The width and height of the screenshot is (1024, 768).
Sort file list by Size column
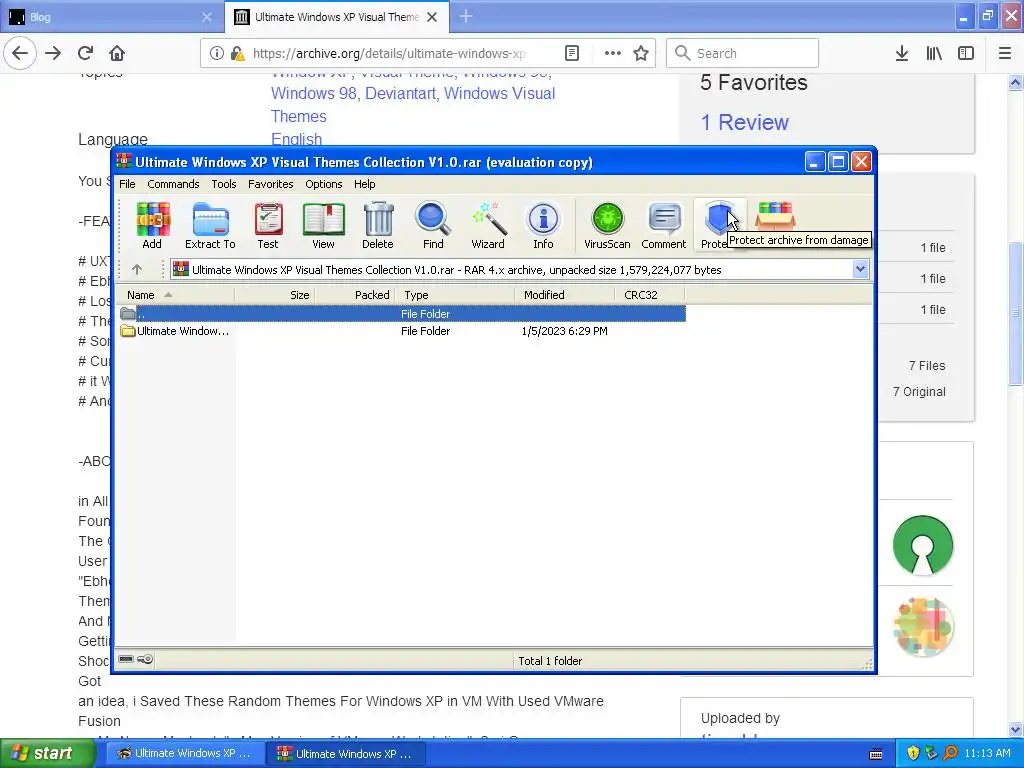(274, 295)
